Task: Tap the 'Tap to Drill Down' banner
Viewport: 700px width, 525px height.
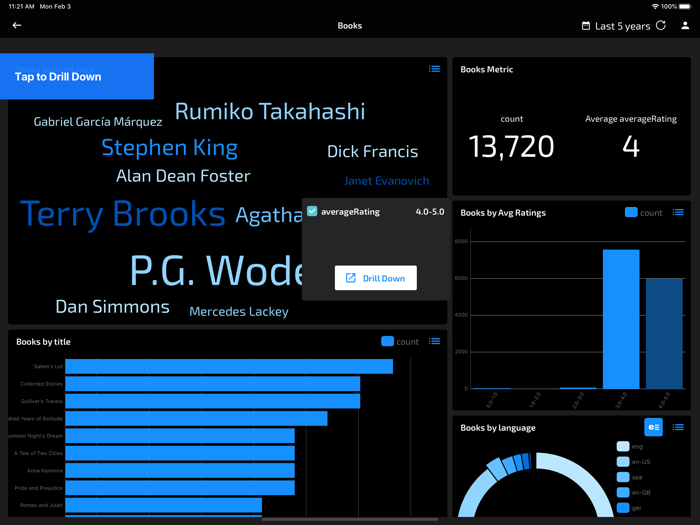Action: (x=77, y=76)
